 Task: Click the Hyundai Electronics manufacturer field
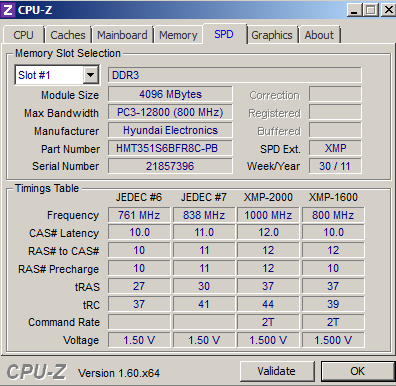pyautogui.click(x=170, y=130)
